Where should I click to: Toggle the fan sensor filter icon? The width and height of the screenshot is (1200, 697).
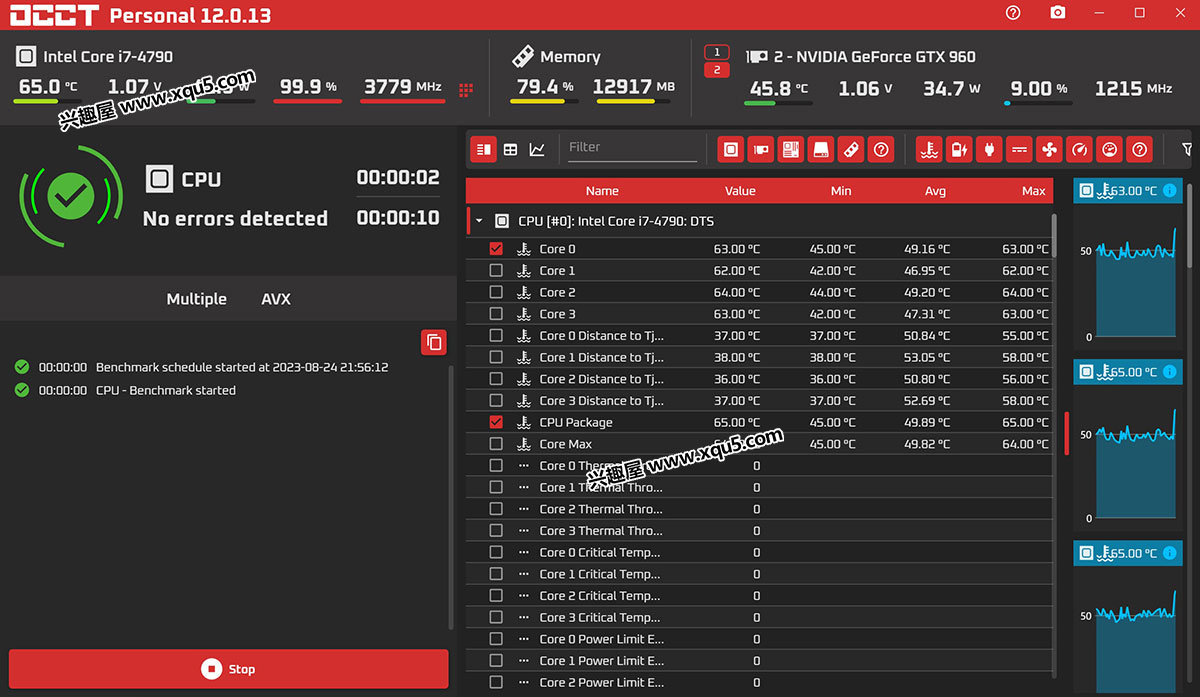pyautogui.click(x=1049, y=149)
